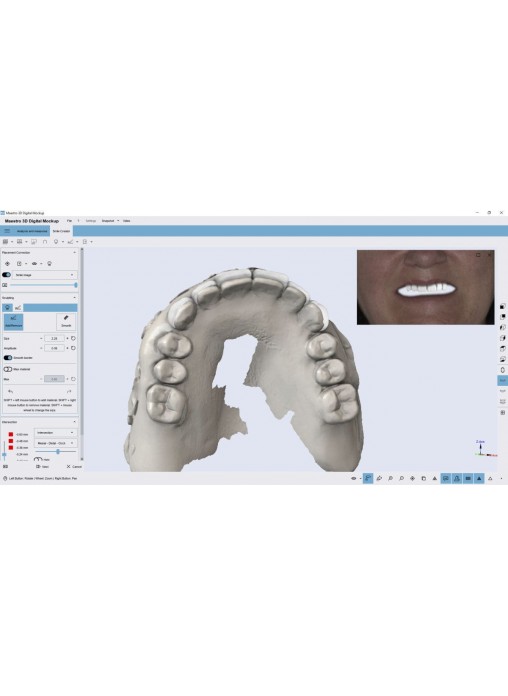
Task: Reset the Size value with its reset icon
Action: tap(73, 338)
